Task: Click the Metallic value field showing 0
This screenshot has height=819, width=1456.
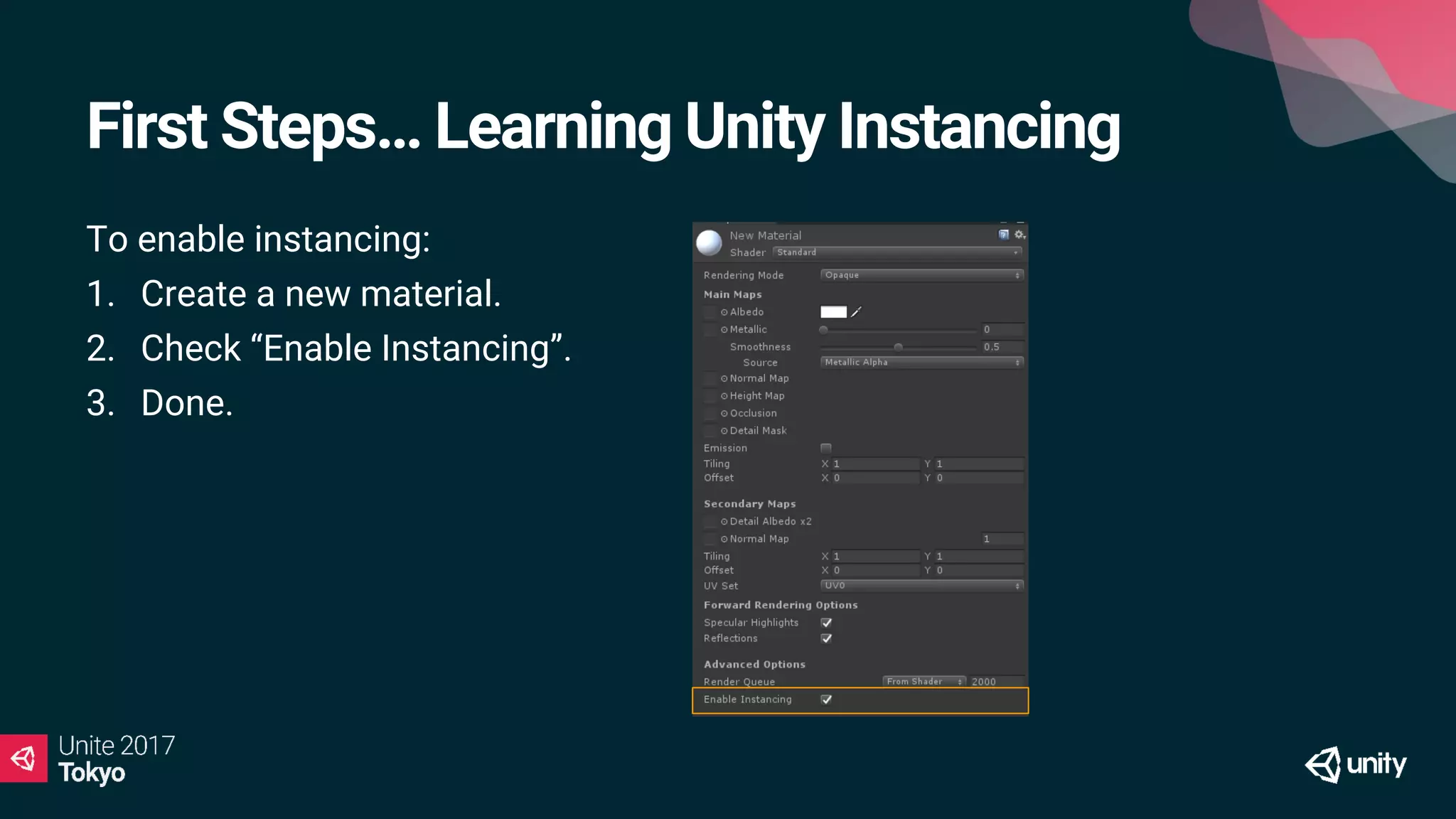Action: click(x=1003, y=330)
